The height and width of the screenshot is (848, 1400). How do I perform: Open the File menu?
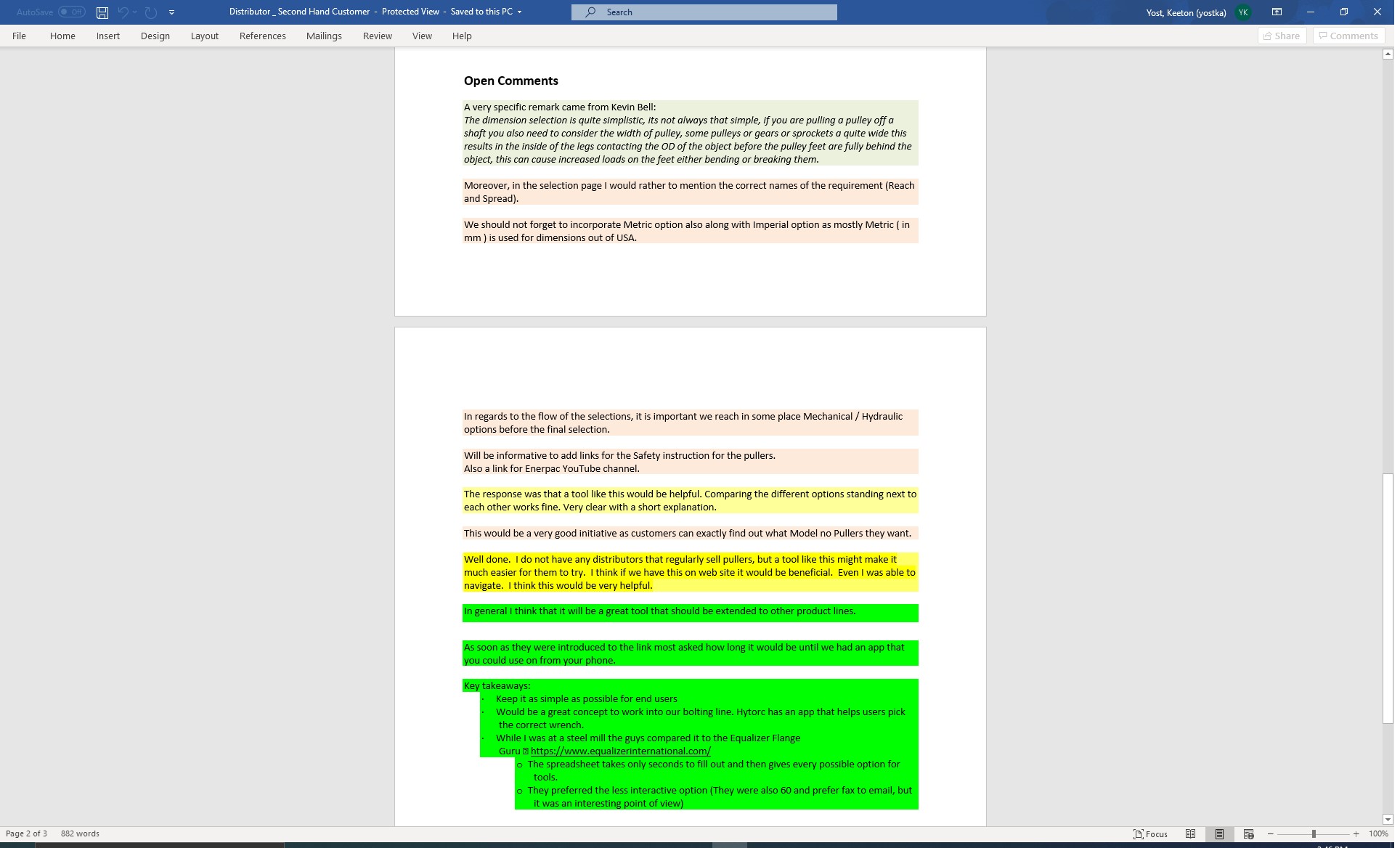pyautogui.click(x=19, y=36)
